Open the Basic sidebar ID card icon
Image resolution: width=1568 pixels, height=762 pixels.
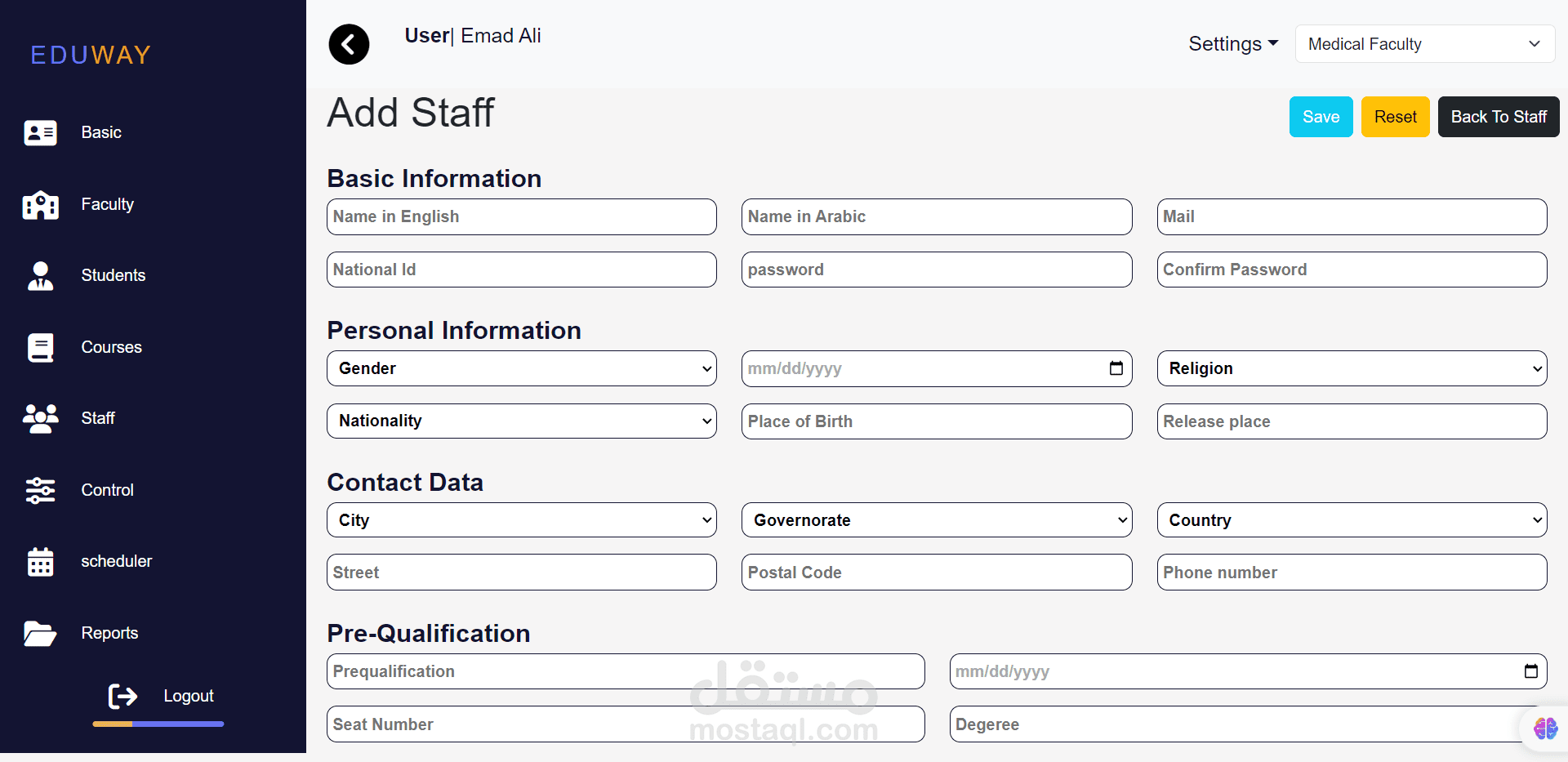point(40,132)
